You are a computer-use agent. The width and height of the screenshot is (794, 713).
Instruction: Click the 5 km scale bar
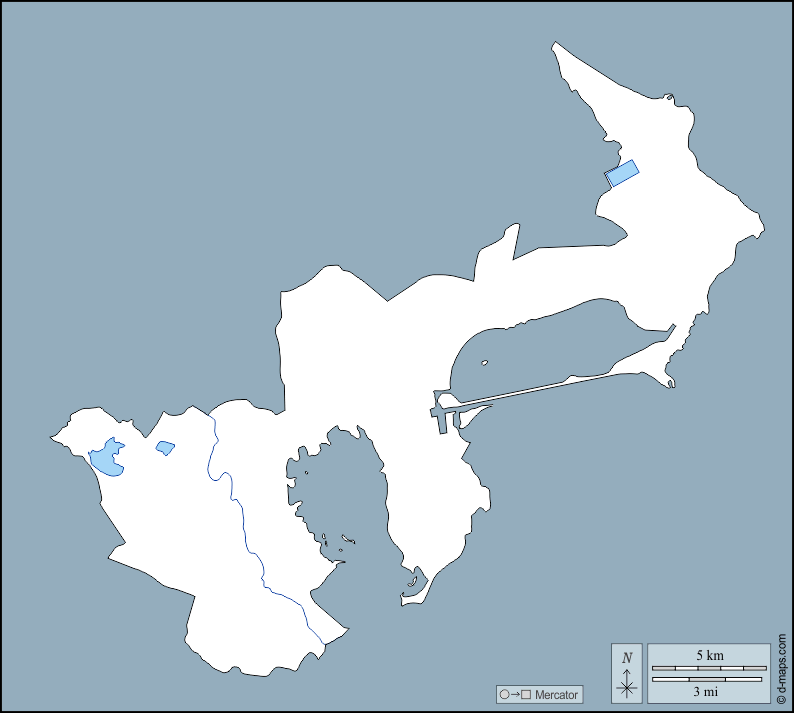coord(709,668)
